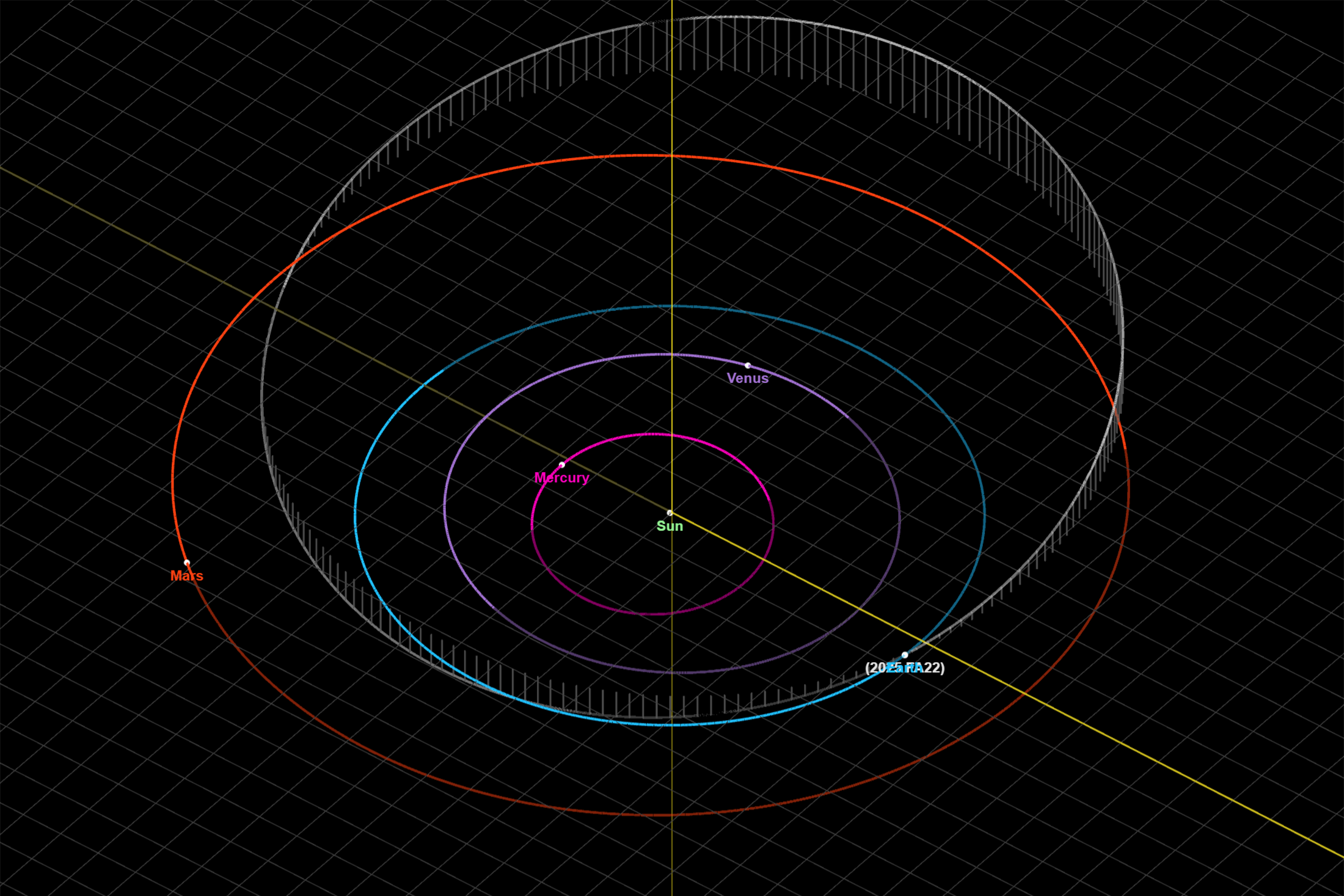1344x896 pixels.
Task: Select the Mars planet dot
Action: pyautogui.click(x=187, y=563)
